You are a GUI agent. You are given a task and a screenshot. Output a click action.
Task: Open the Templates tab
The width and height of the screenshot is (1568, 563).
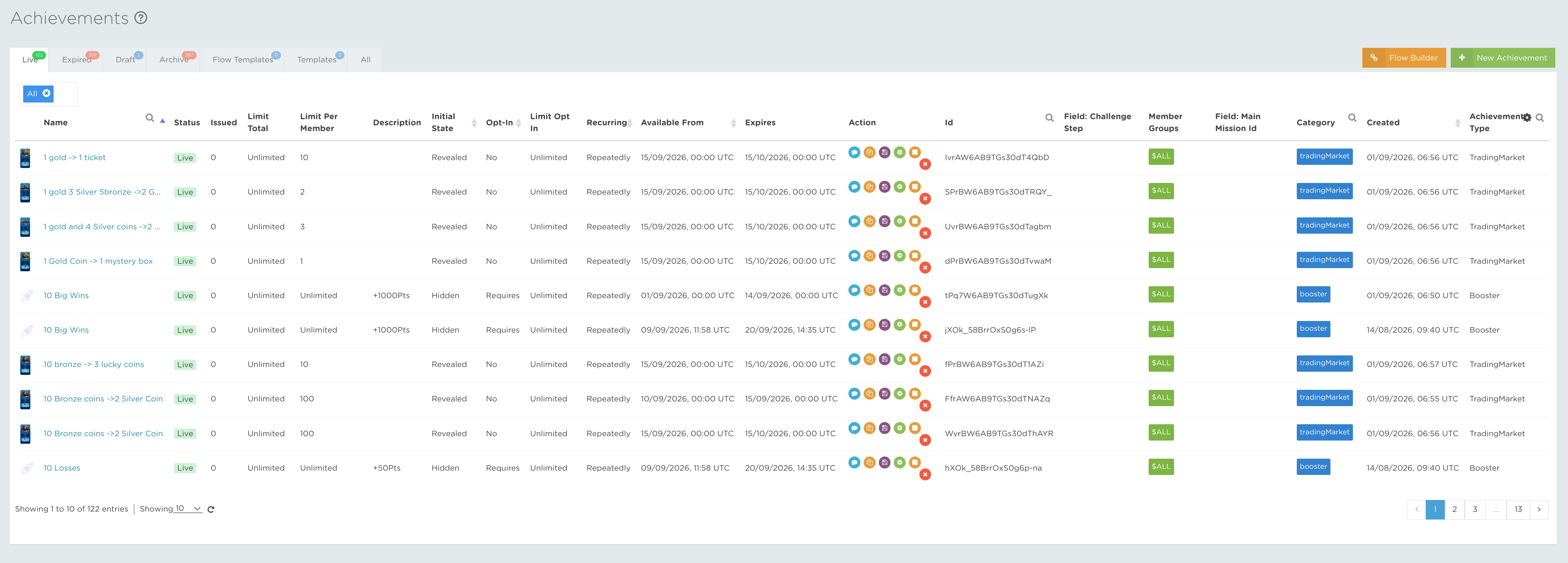[316, 60]
